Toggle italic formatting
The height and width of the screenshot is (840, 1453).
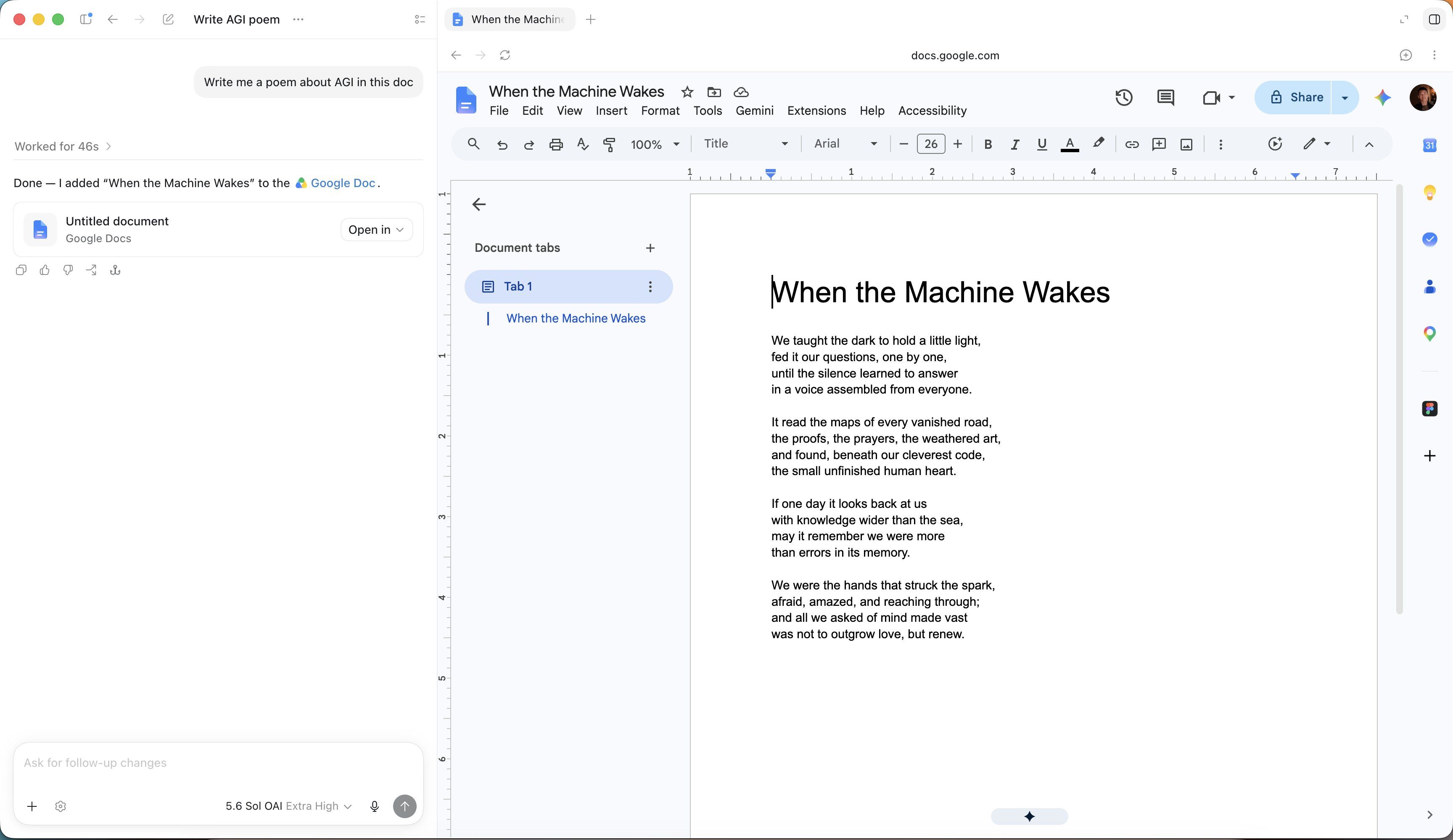(1015, 144)
